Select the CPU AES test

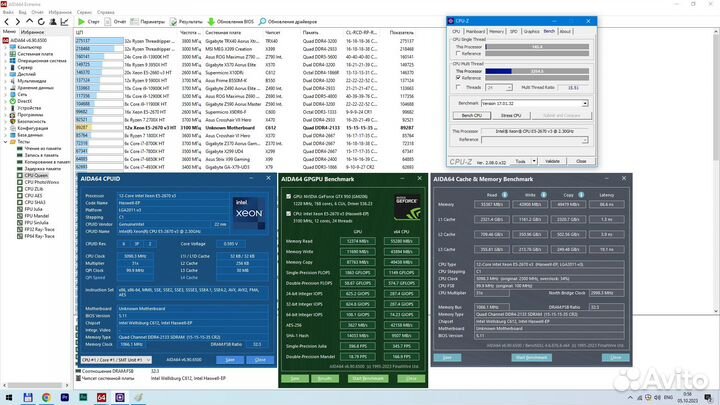[x=33, y=196]
